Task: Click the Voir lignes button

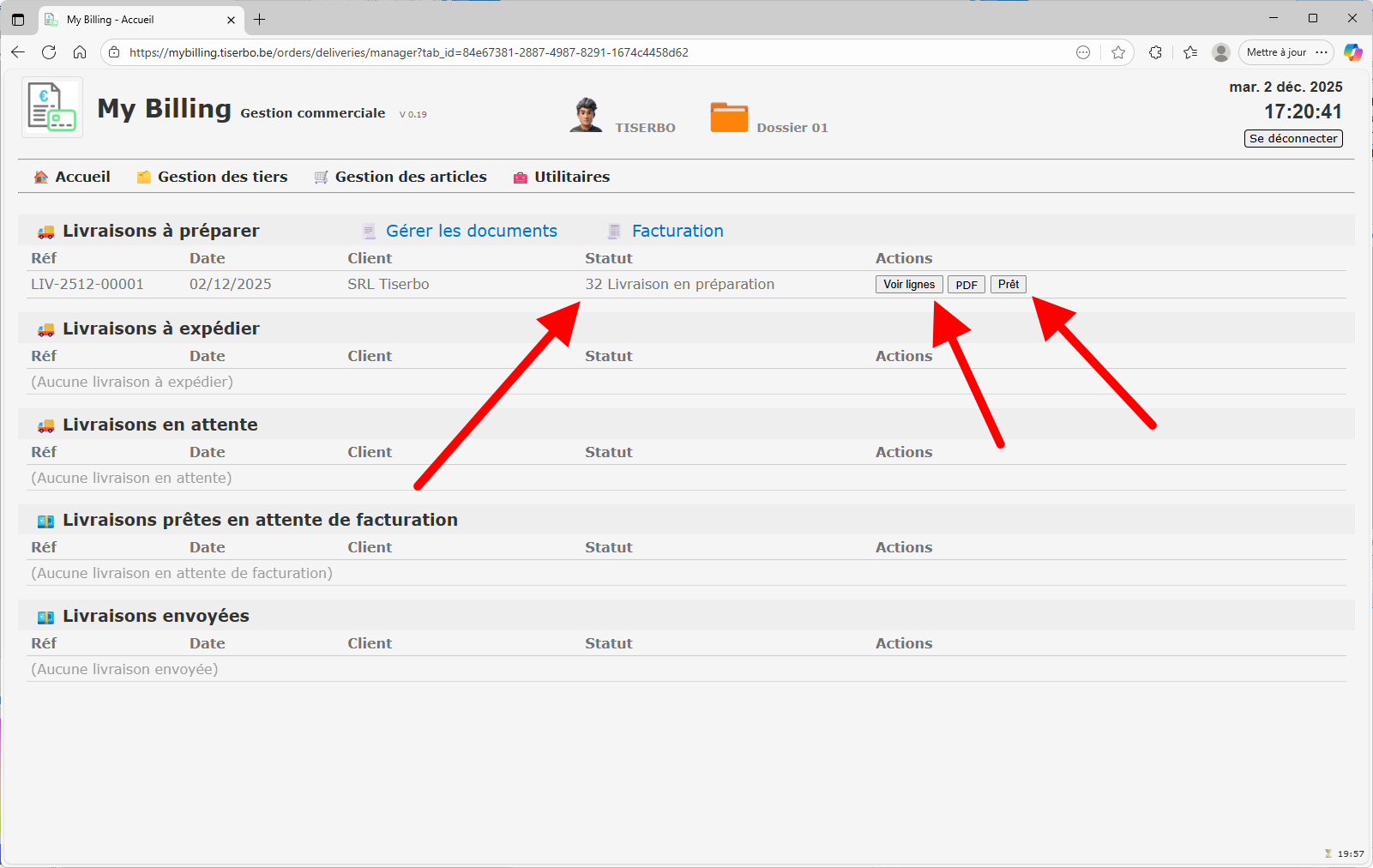Action: 908,284
